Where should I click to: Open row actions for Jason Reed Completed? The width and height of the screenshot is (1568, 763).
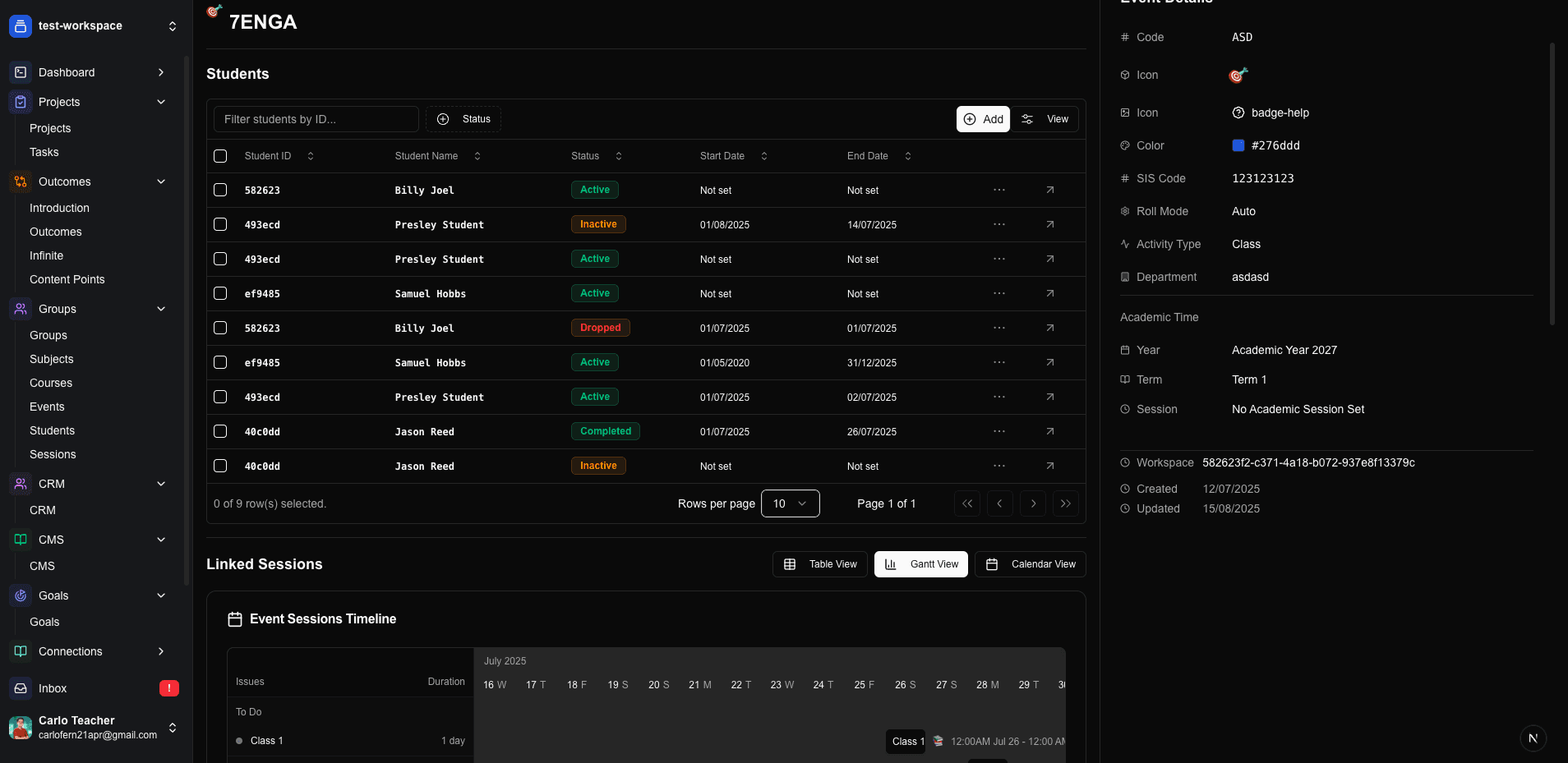(998, 431)
